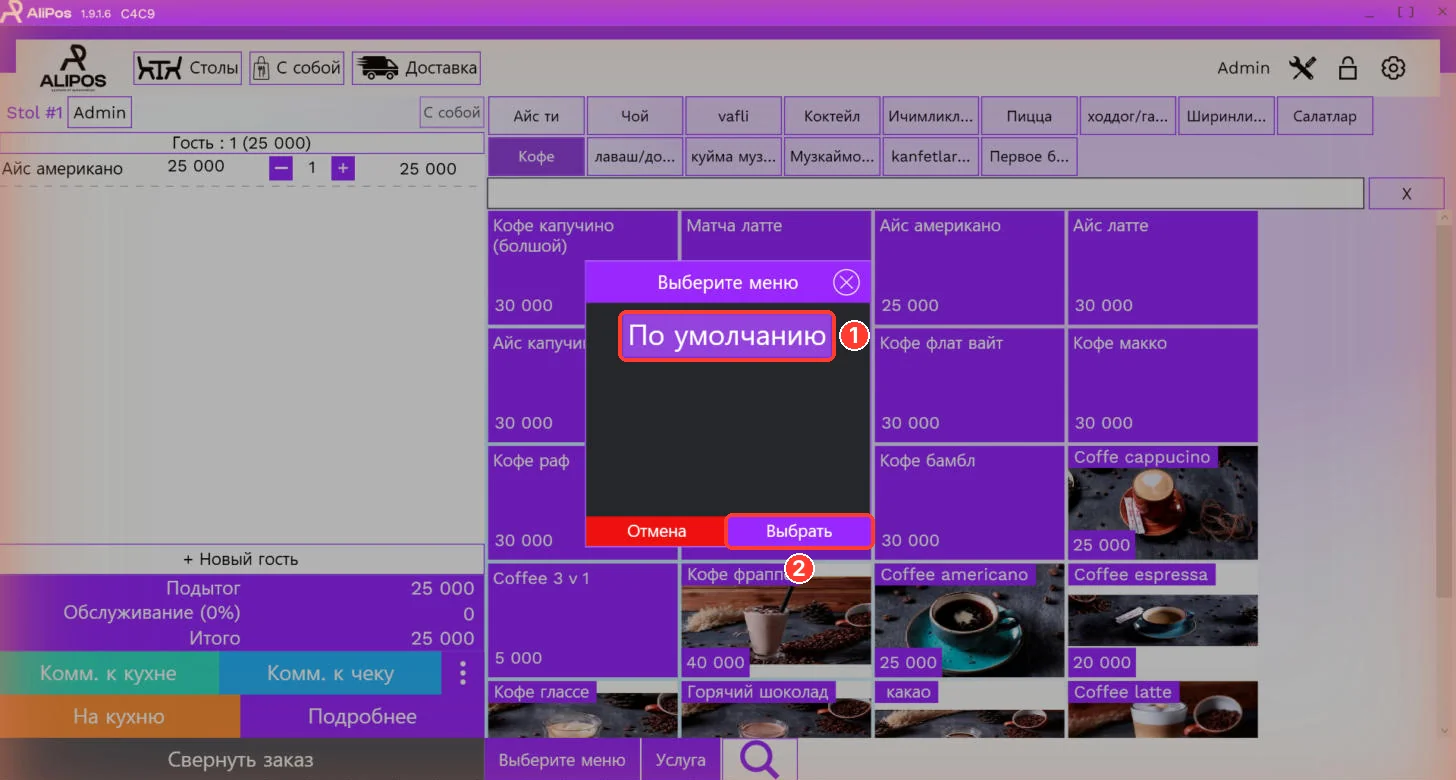
Task: Open the Столы tables view
Action: [188, 68]
